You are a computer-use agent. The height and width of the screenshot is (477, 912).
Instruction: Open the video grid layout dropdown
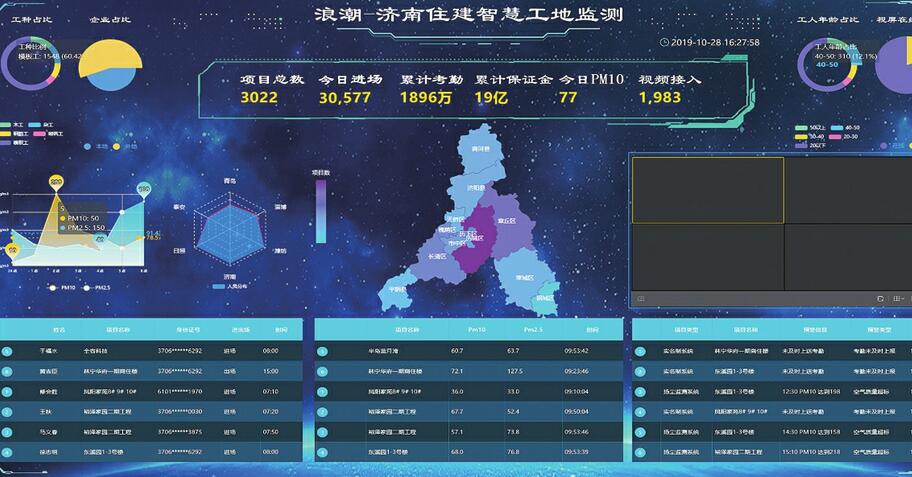[x=899, y=298]
